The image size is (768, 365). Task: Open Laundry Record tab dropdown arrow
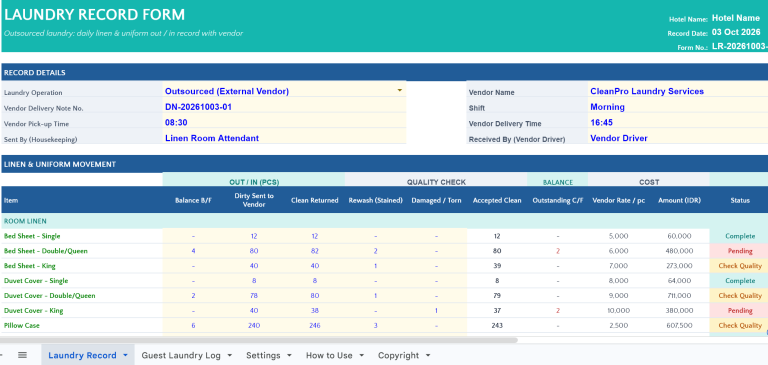point(125,355)
